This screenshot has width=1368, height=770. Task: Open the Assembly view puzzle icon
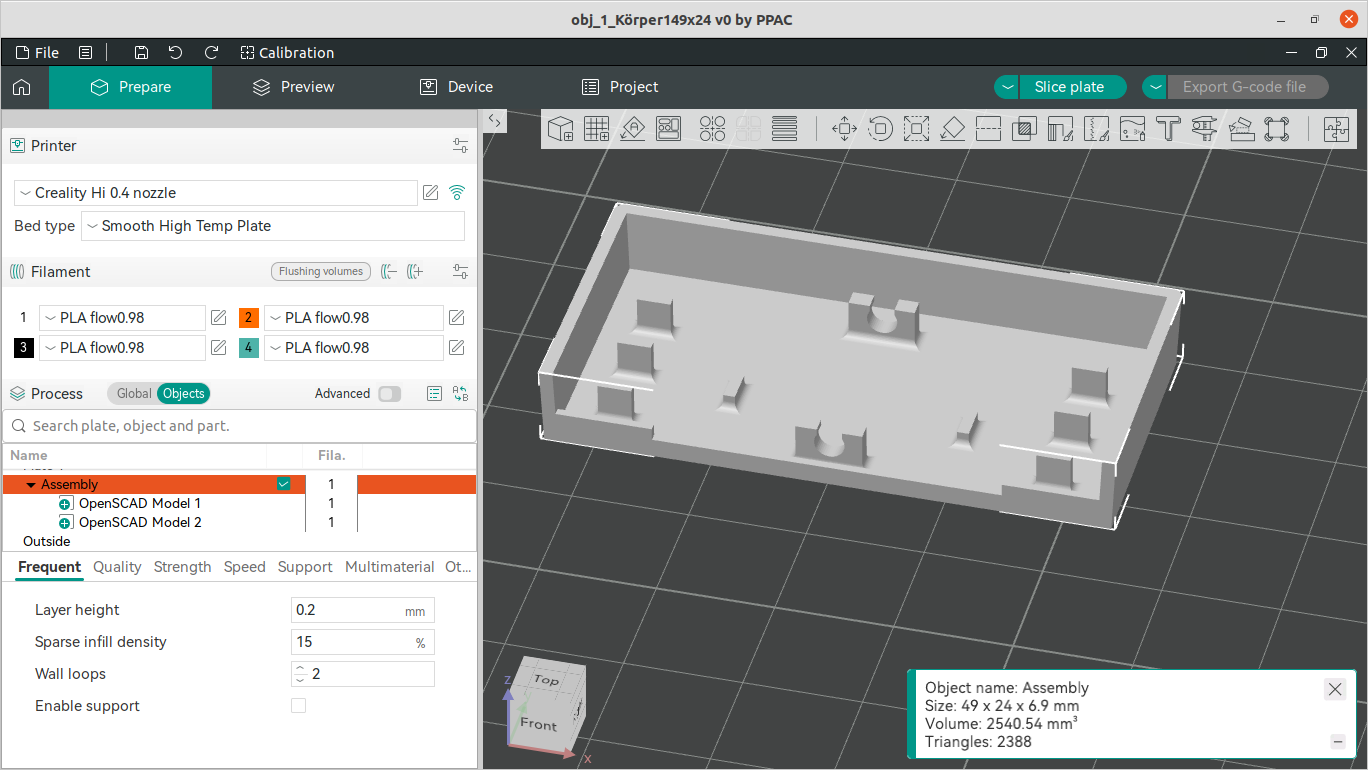point(1336,128)
